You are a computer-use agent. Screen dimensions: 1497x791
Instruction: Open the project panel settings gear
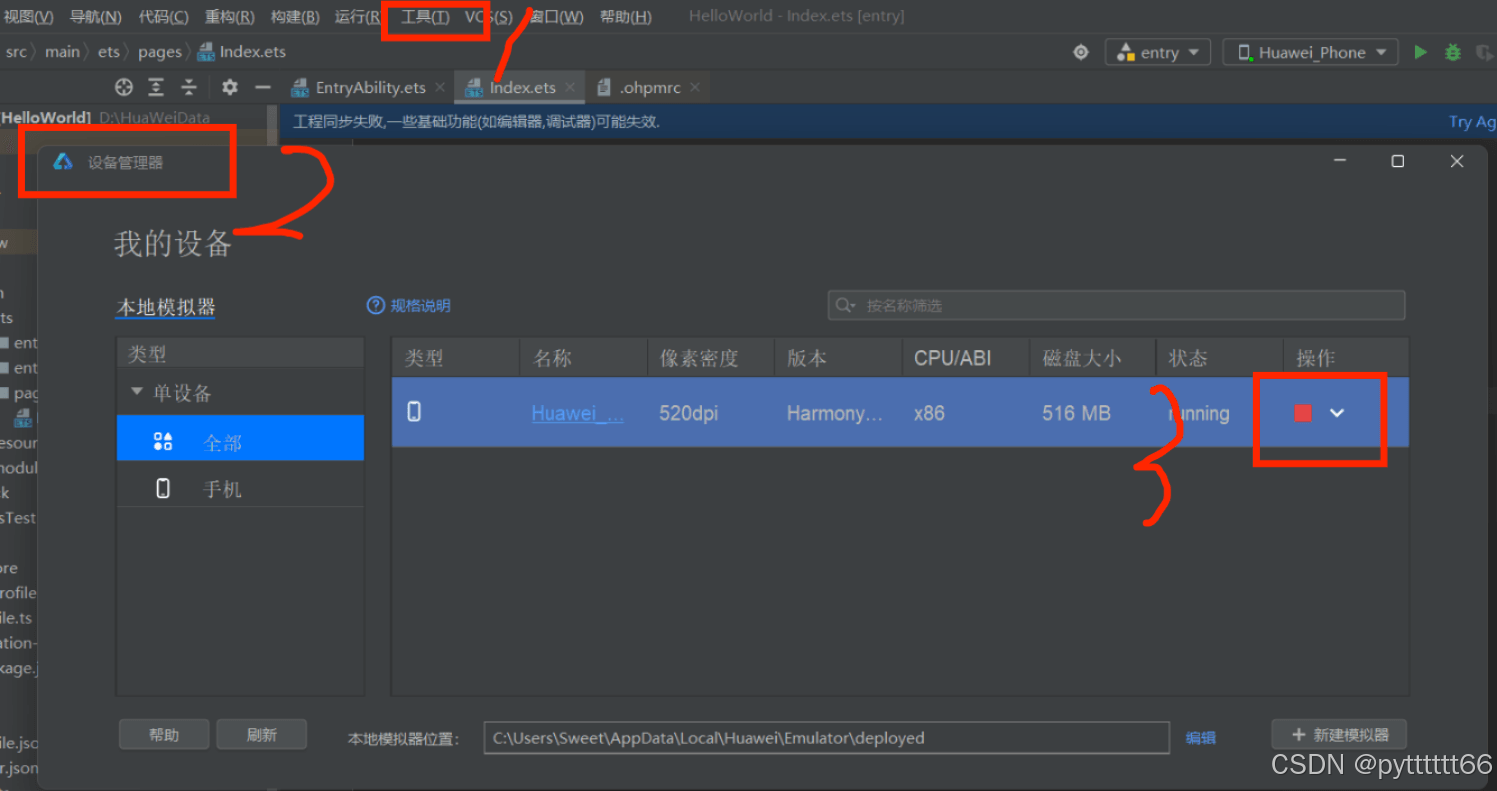(230, 87)
